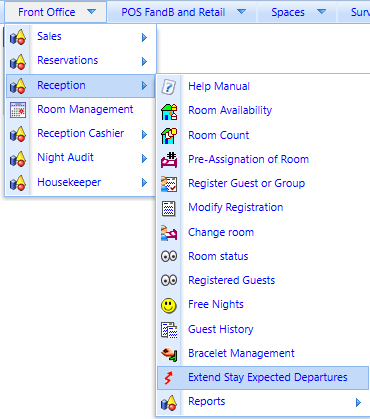Expand the Housekeeper submenu arrow
This screenshot has height=419, width=370.
click(x=144, y=183)
